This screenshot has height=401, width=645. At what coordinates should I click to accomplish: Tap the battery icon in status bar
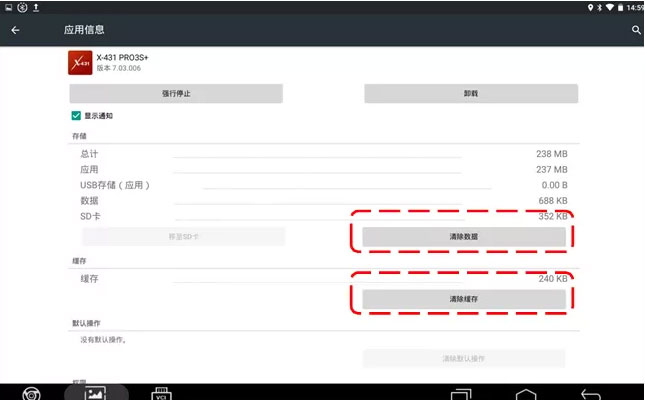point(620,7)
